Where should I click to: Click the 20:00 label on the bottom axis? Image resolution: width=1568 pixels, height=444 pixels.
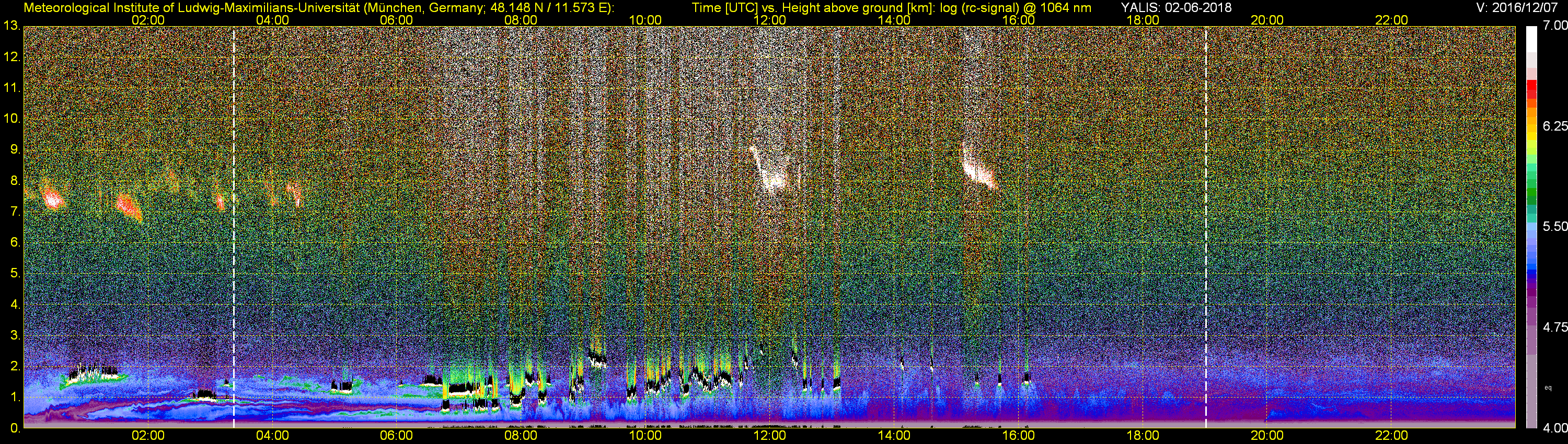pyautogui.click(x=1267, y=436)
